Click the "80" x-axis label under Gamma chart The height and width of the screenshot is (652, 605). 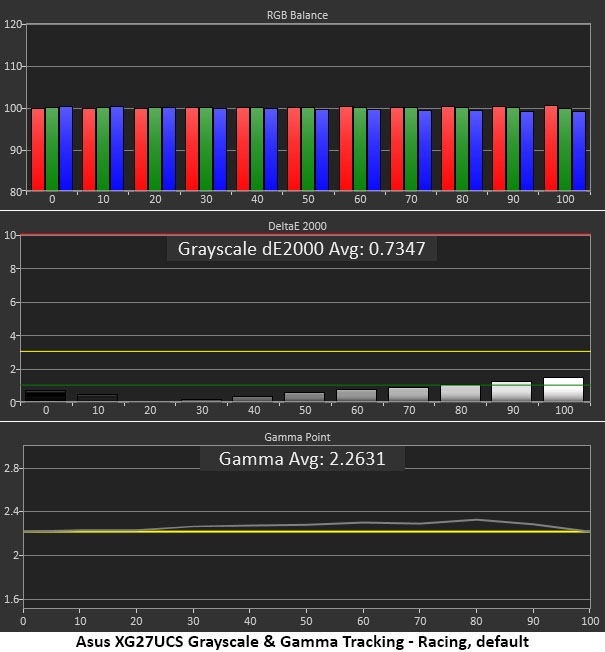(476, 621)
